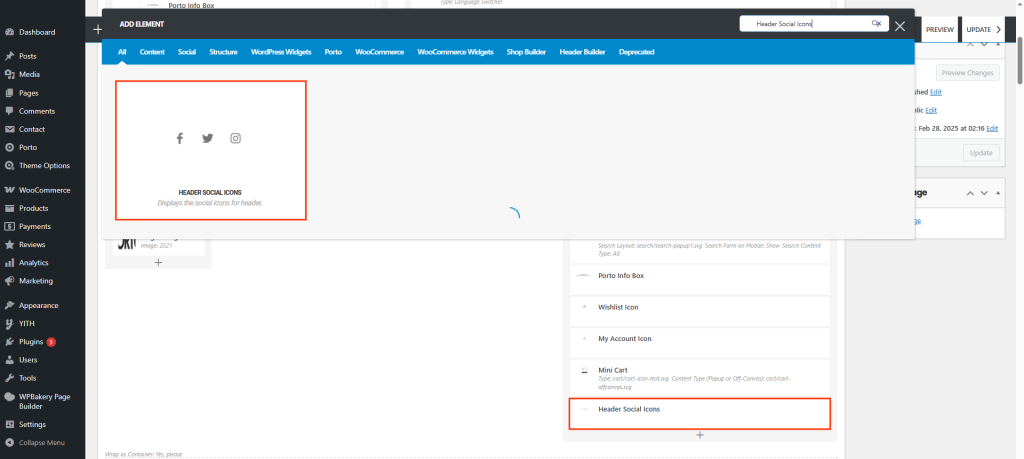This screenshot has height=459, width=1024.
Task: Click the plus icon below Header Social Icons
Action: pos(700,435)
